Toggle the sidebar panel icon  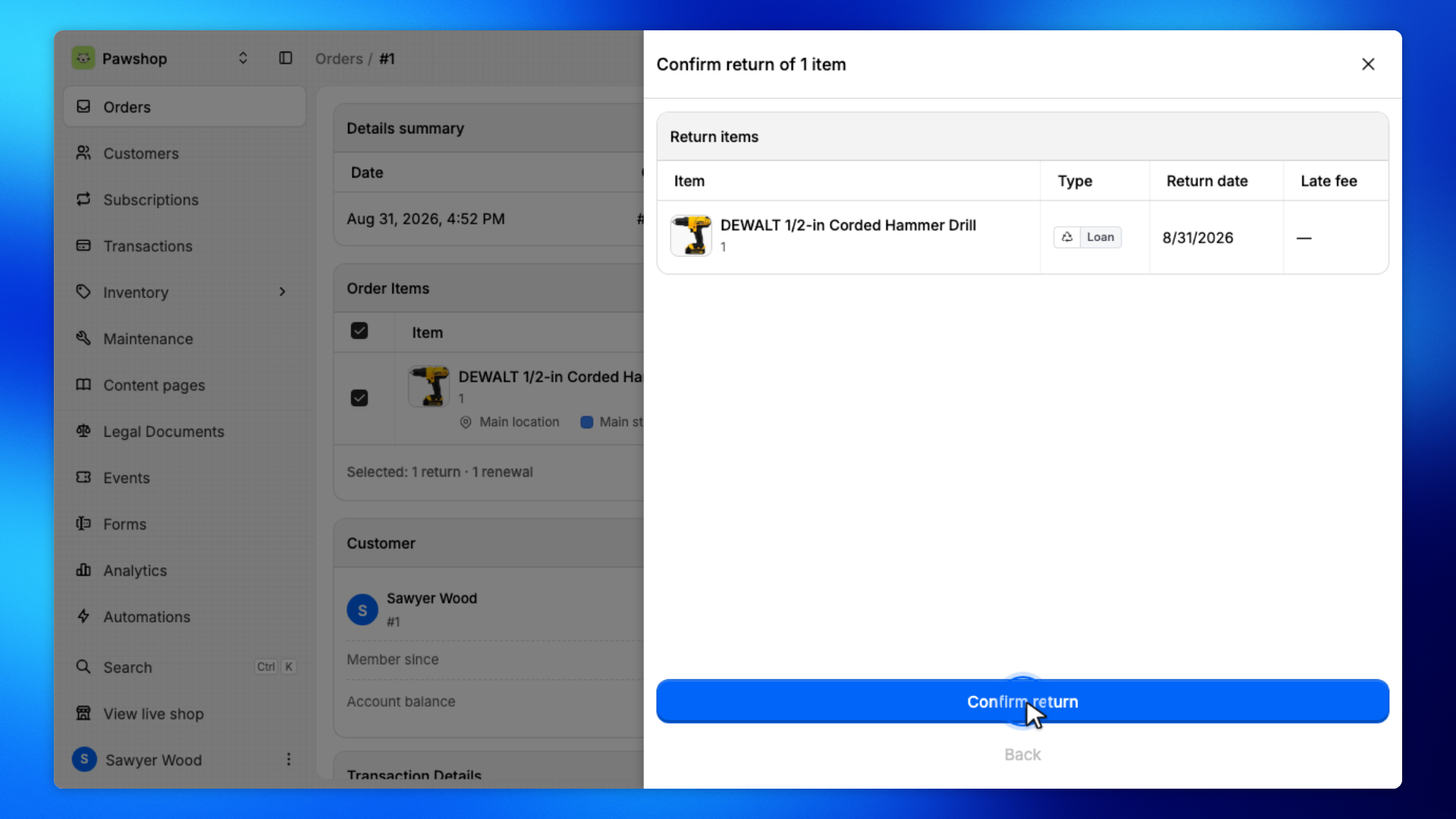pos(285,58)
